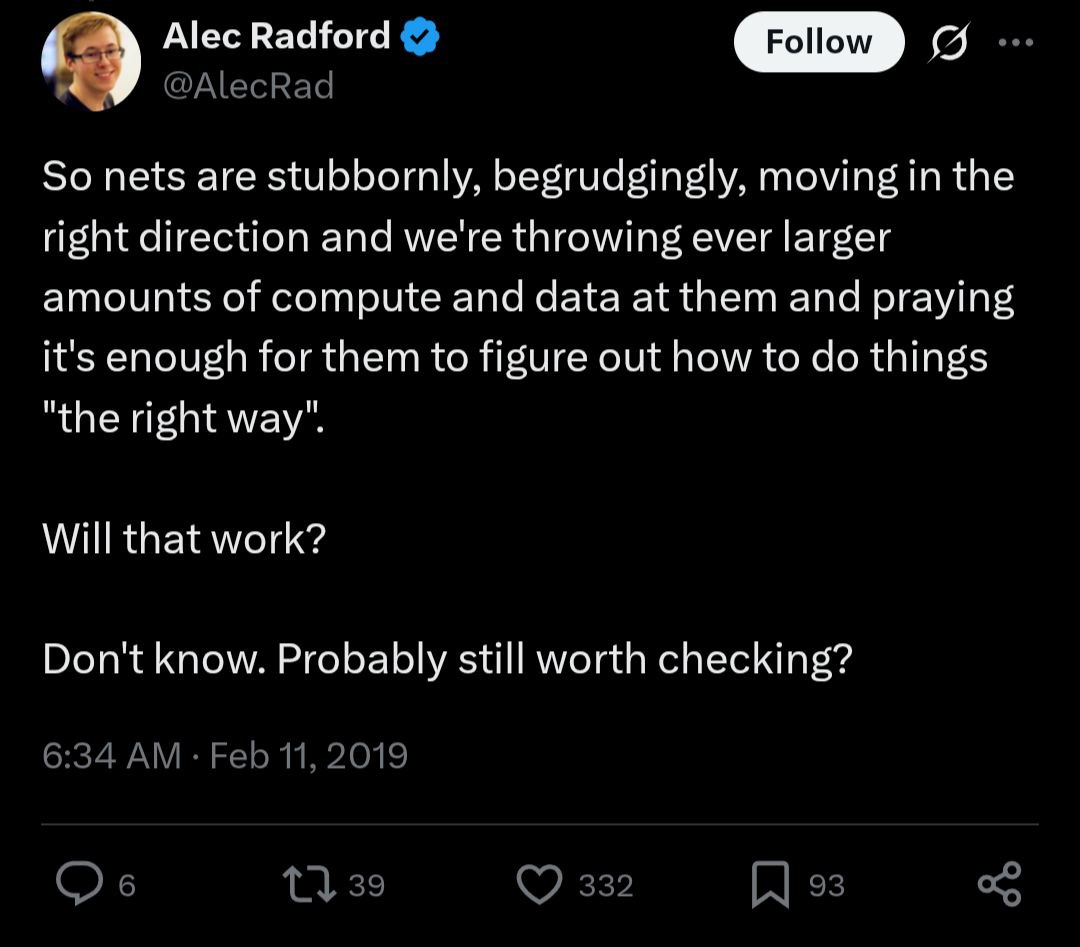Click the 6:34 AM timestamp
The image size is (1080, 947).
pyautogui.click(x=111, y=755)
